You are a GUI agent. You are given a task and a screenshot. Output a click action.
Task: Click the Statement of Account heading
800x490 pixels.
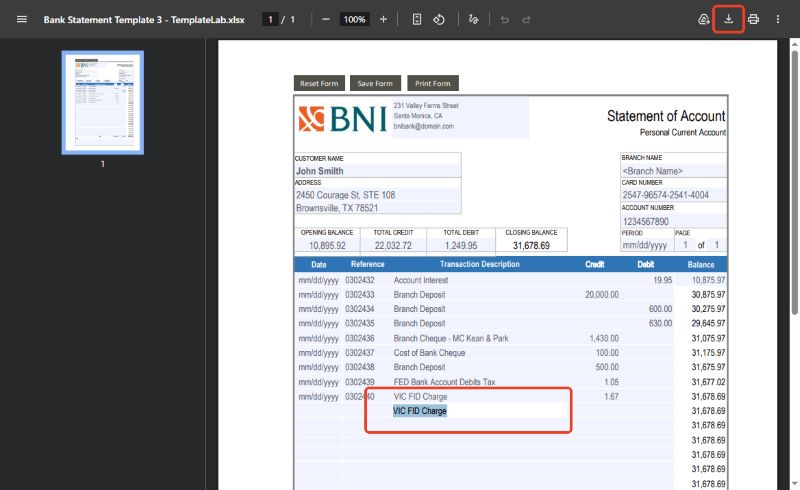point(666,116)
